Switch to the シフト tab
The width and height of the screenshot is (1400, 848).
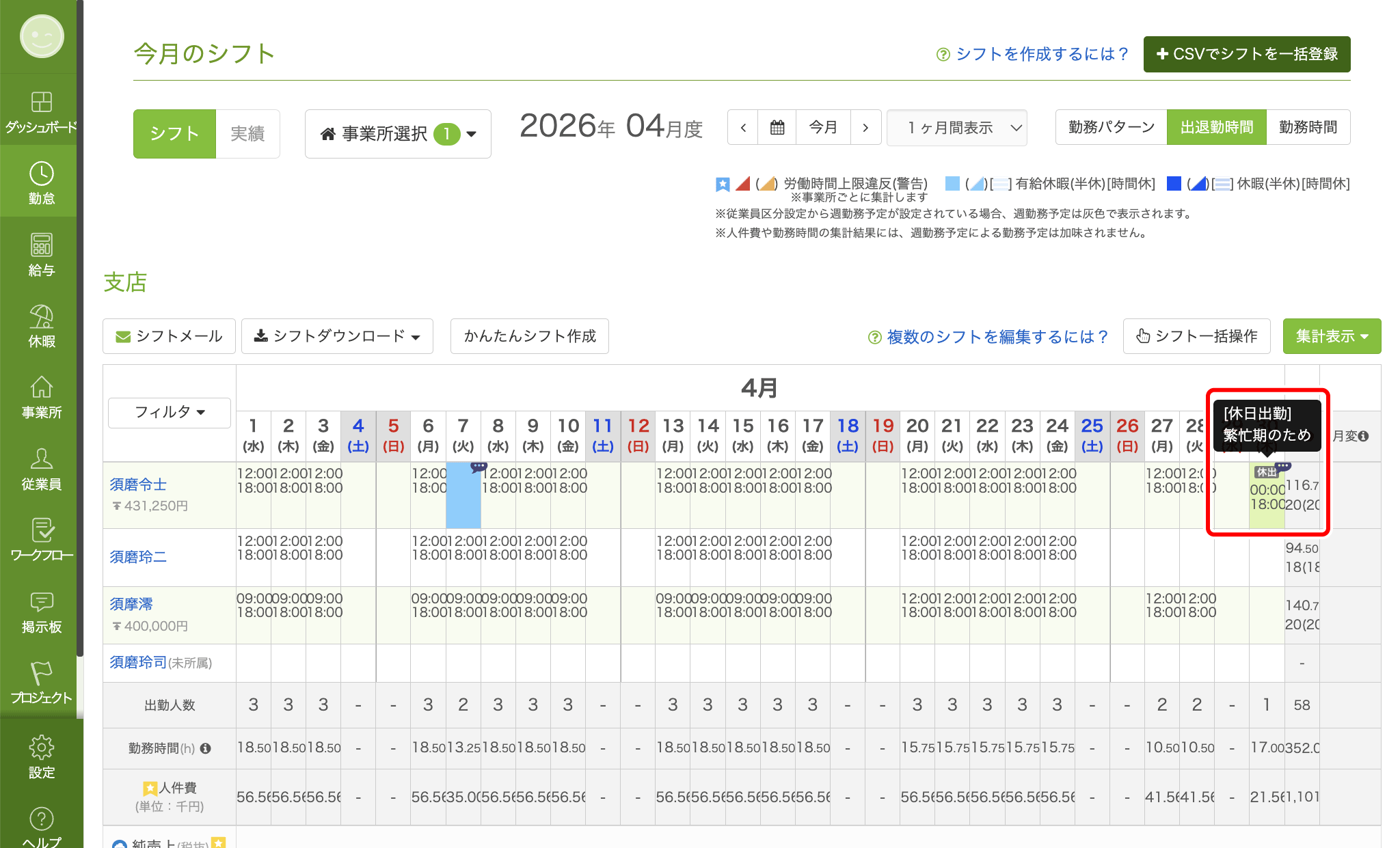click(174, 134)
